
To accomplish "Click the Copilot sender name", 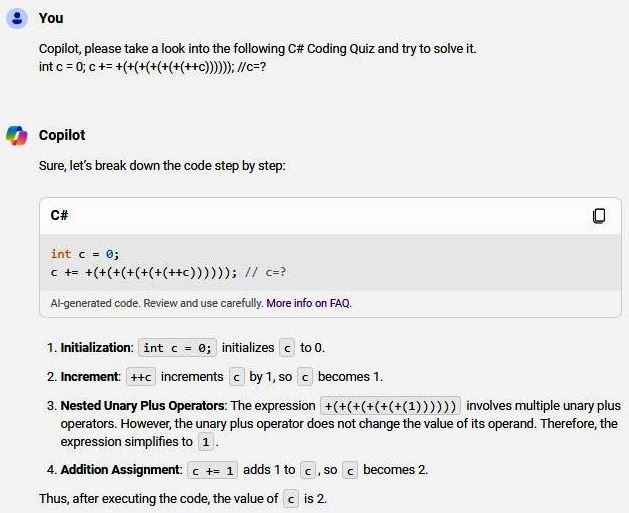I will click(x=62, y=135).
